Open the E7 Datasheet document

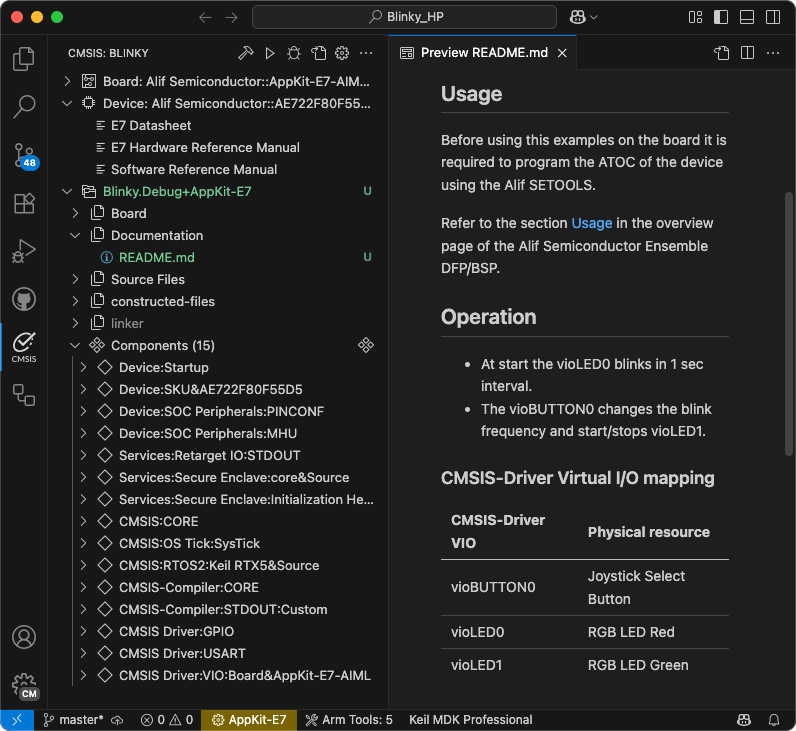pos(151,125)
